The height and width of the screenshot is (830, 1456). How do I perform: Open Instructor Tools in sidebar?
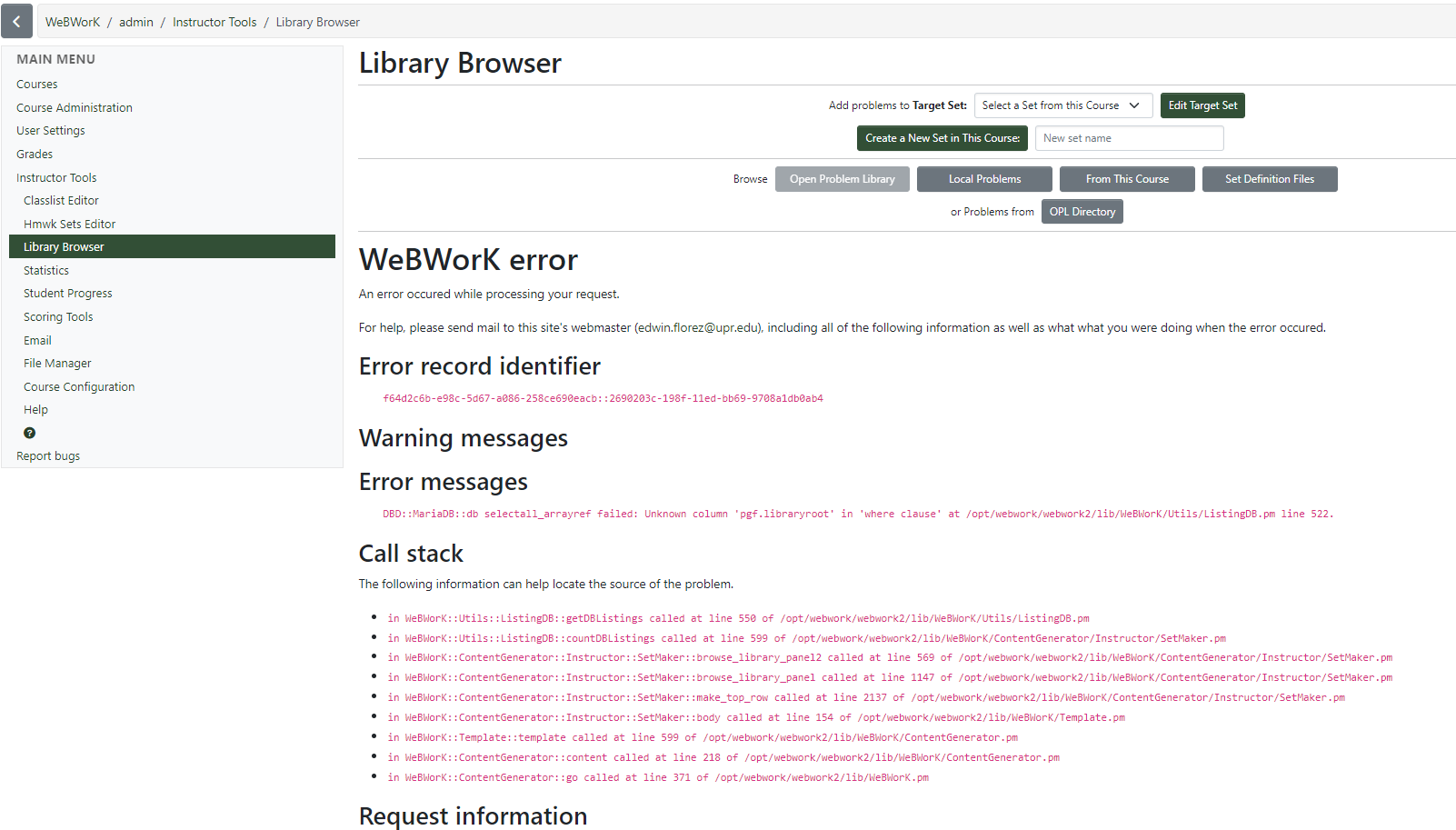pos(56,177)
